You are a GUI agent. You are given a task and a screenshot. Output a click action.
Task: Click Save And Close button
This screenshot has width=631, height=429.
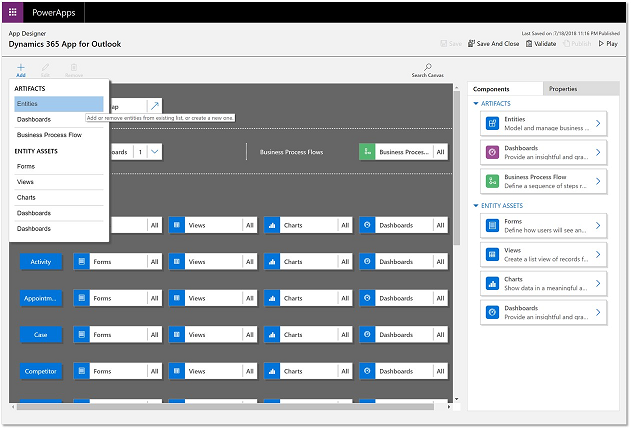click(x=494, y=43)
